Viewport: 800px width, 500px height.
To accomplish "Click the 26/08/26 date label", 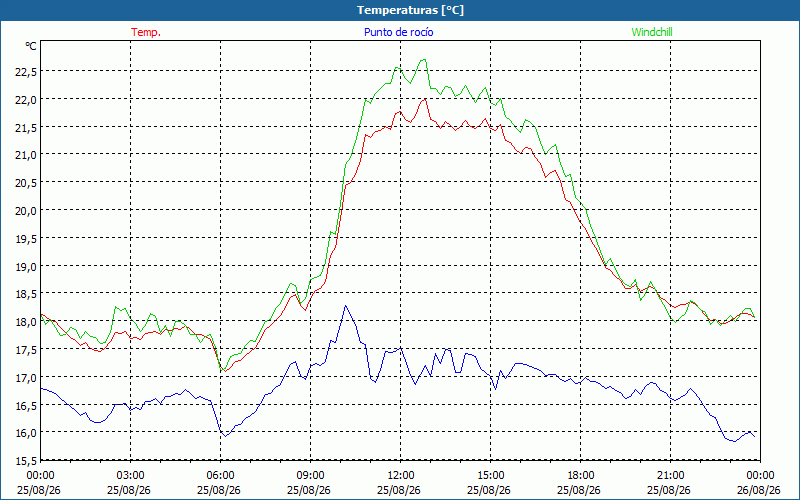I will coord(759,490).
